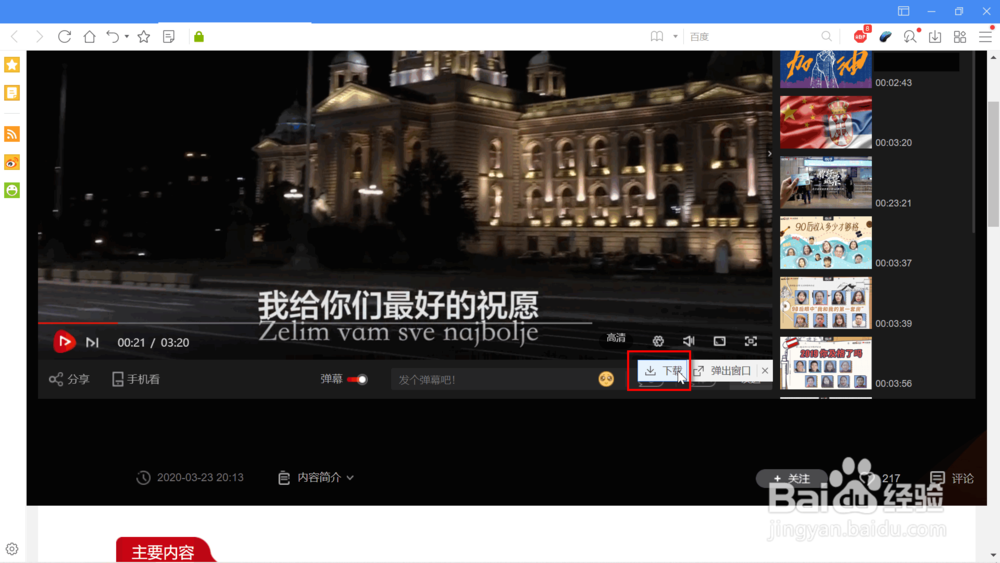Open the player settings flower icon
This screenshot has height=563, width=1000.
(x=658, y=341)
